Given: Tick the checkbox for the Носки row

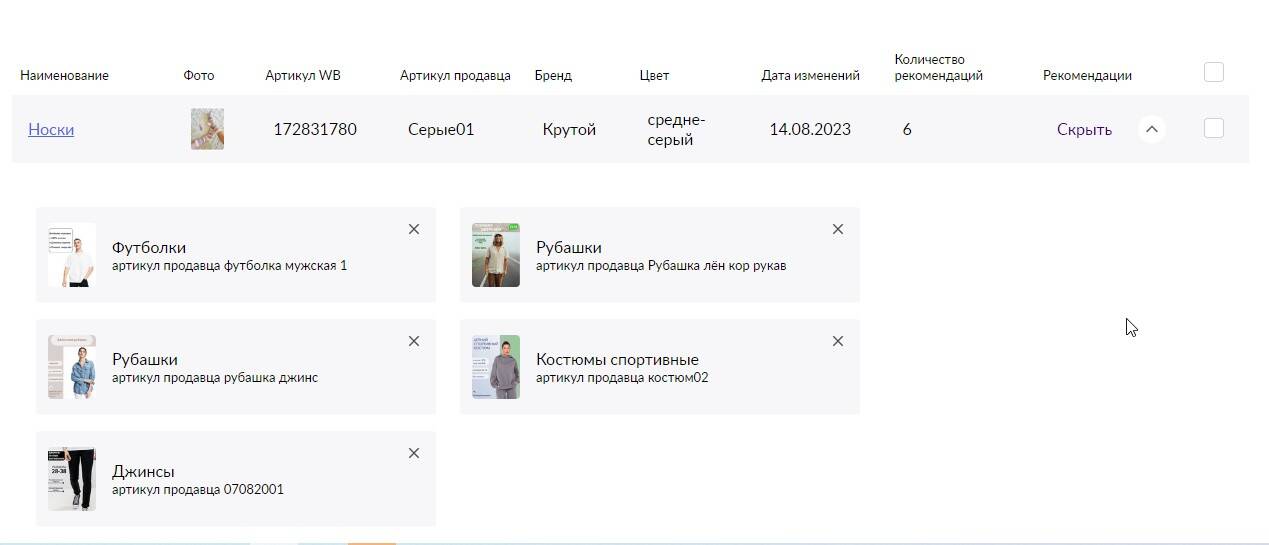Looking at the screenshot, I should point(1214,128).
